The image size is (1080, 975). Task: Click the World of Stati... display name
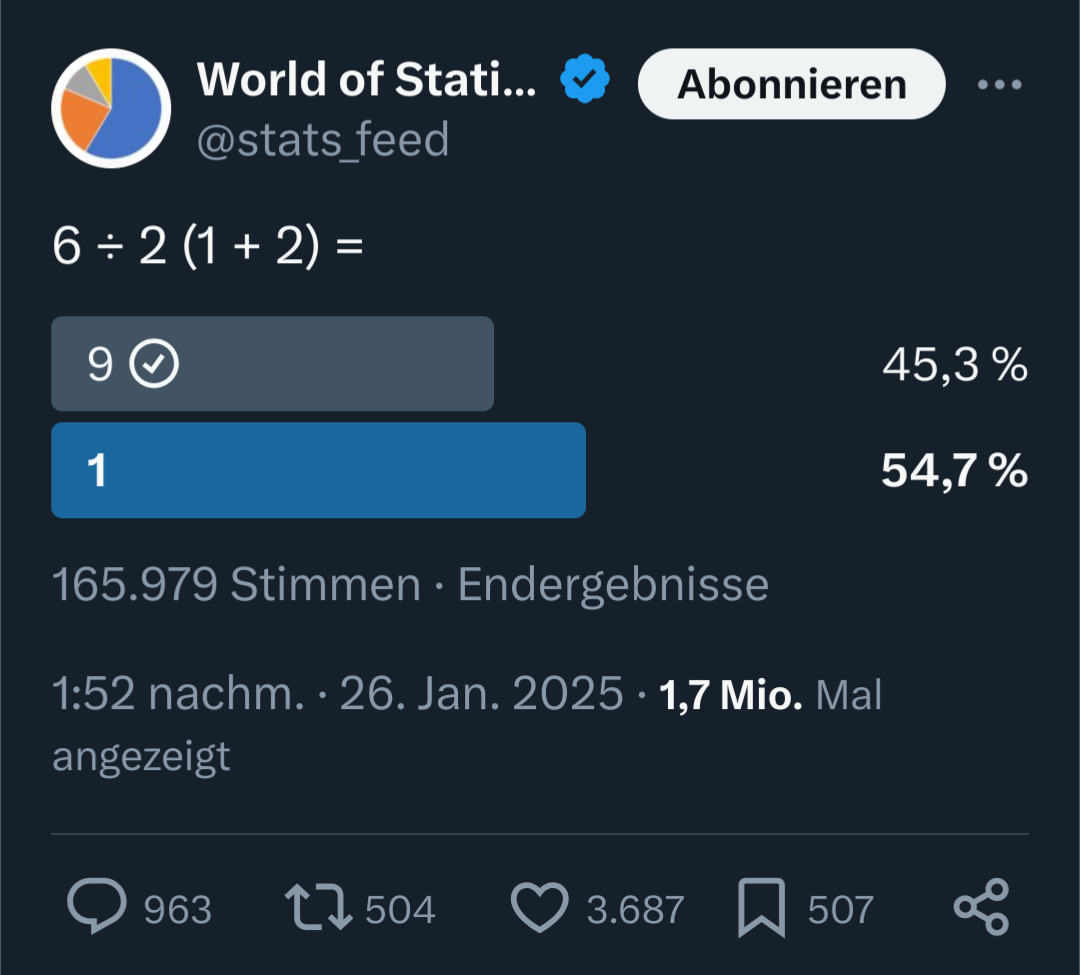pyautogui.click(x=366, y=79)
